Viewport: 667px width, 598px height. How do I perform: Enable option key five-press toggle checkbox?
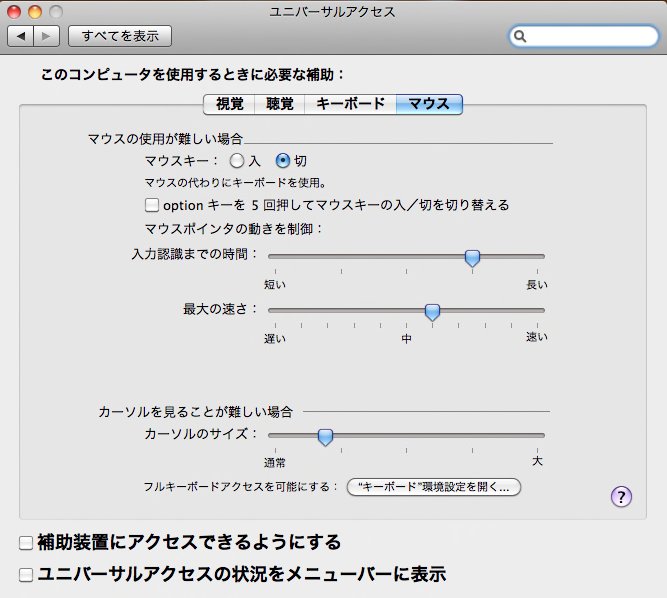pos(152,205)
